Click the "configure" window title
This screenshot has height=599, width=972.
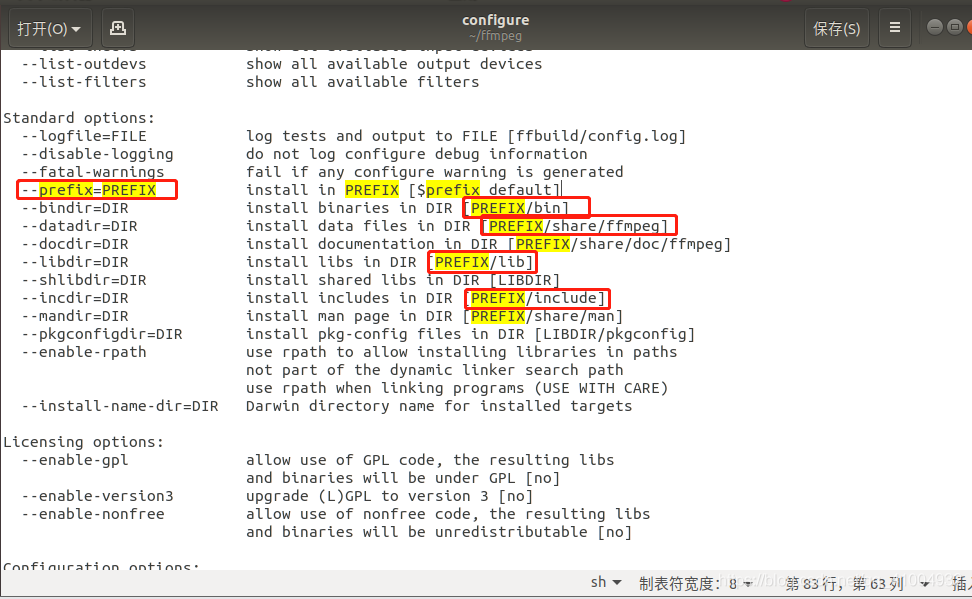[495, 20]
